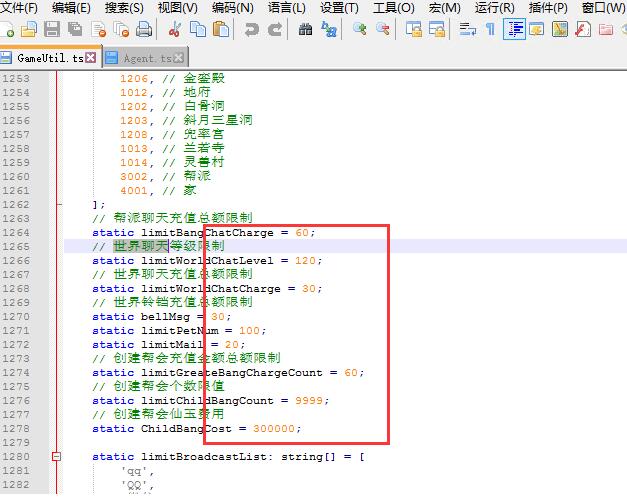Viewport: 627px width, 500px height.
Task: Open the 语言(L) language menu
Action: click(x=287, y=8)
